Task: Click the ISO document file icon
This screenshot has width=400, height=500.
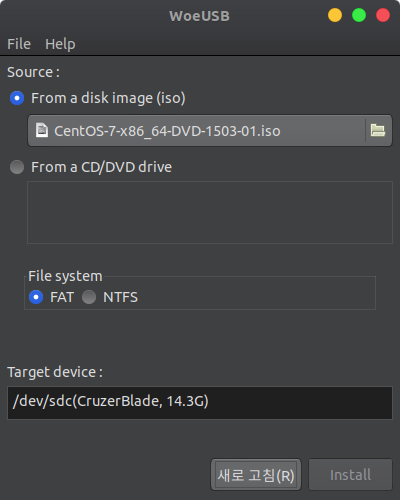Action: [x=42, y=130]
